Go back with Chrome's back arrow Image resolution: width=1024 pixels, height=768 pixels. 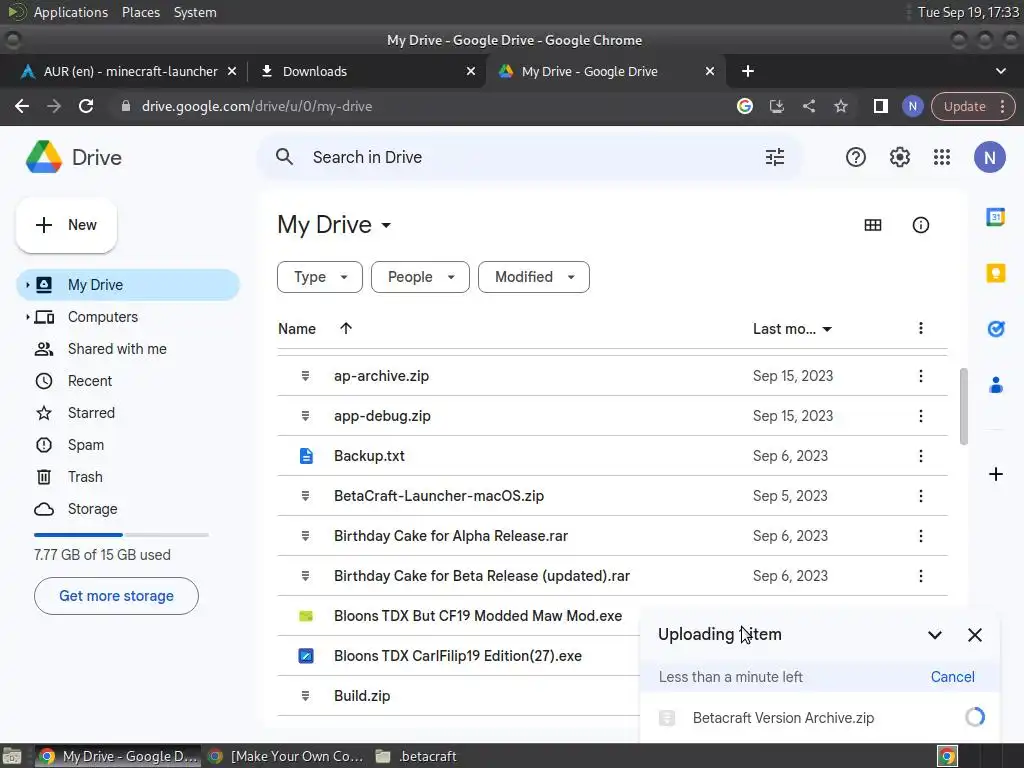(22, 106)
